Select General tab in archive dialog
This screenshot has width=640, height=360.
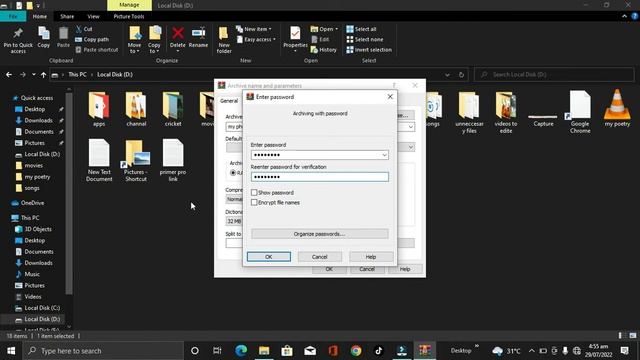click(x=229, y=101)
